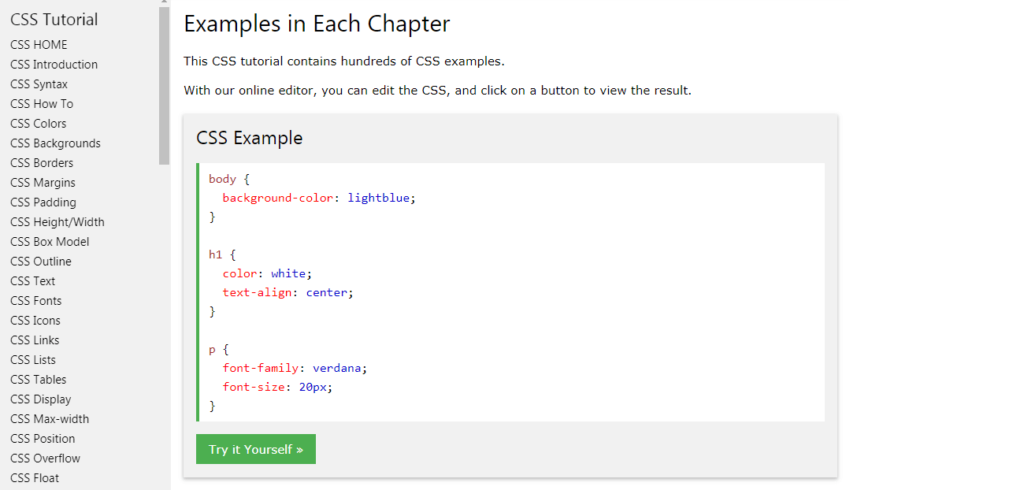Image resolution: width=1024 pixels, height=490 pixels.
Task: Open the CSS HOME sidebar link
Action: [39, 45]
